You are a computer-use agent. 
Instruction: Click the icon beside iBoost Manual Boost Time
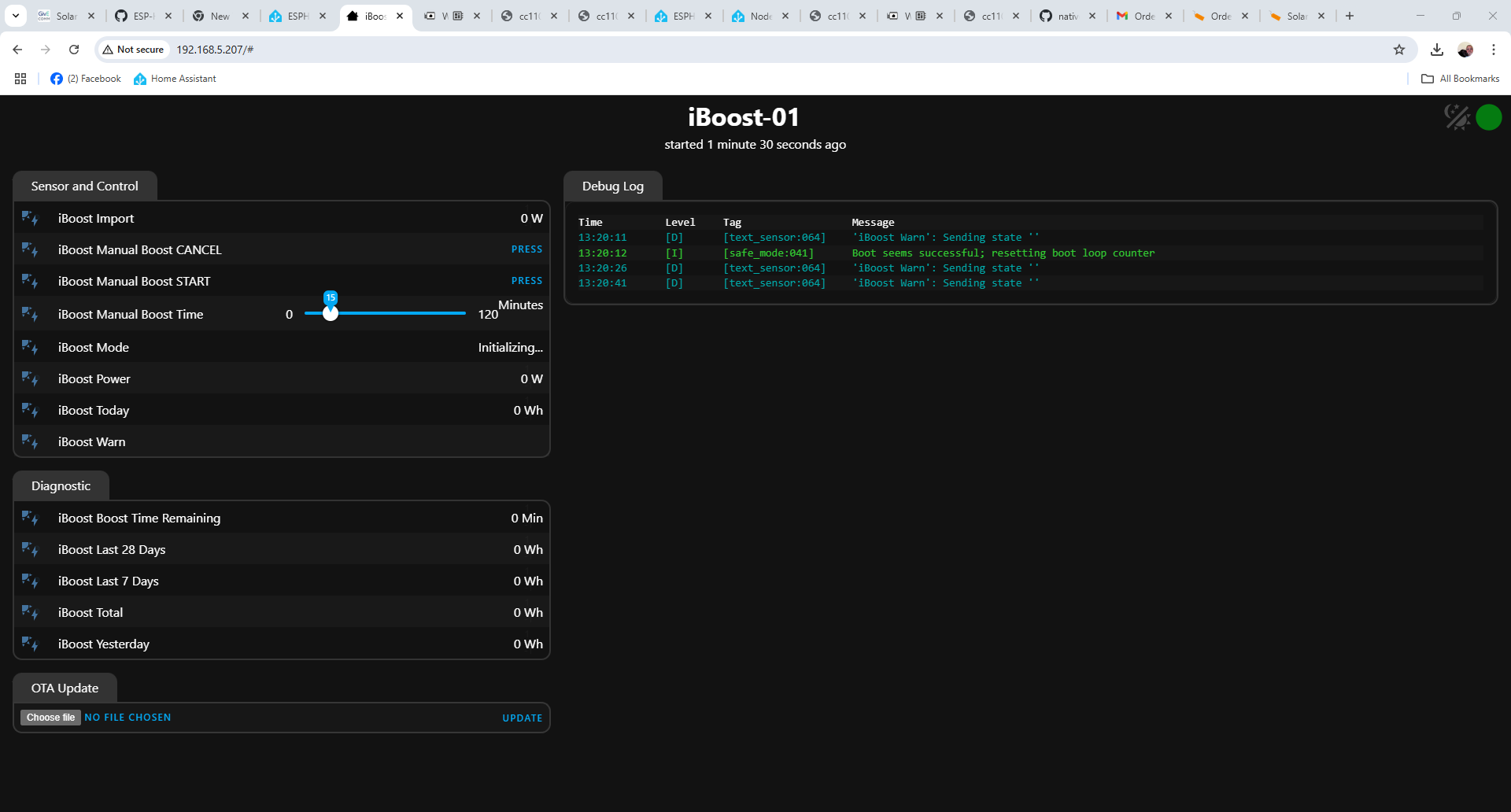coord(30,314)
